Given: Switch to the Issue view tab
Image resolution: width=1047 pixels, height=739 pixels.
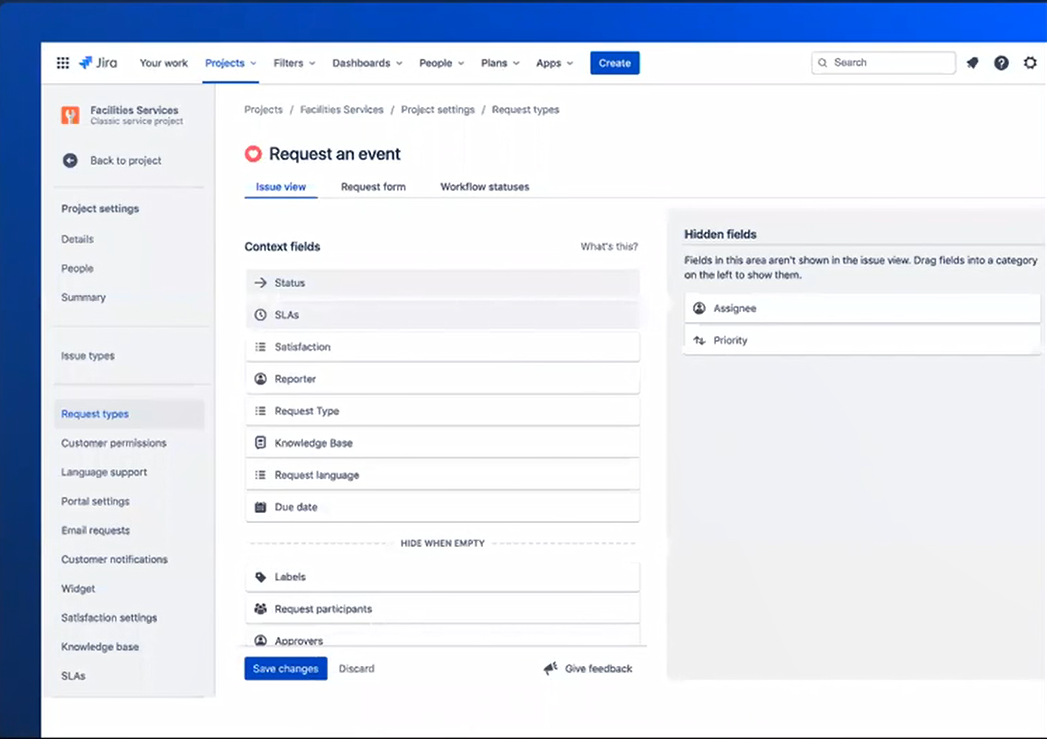Looking at the screenshot, I should click(x=280, y=187).
